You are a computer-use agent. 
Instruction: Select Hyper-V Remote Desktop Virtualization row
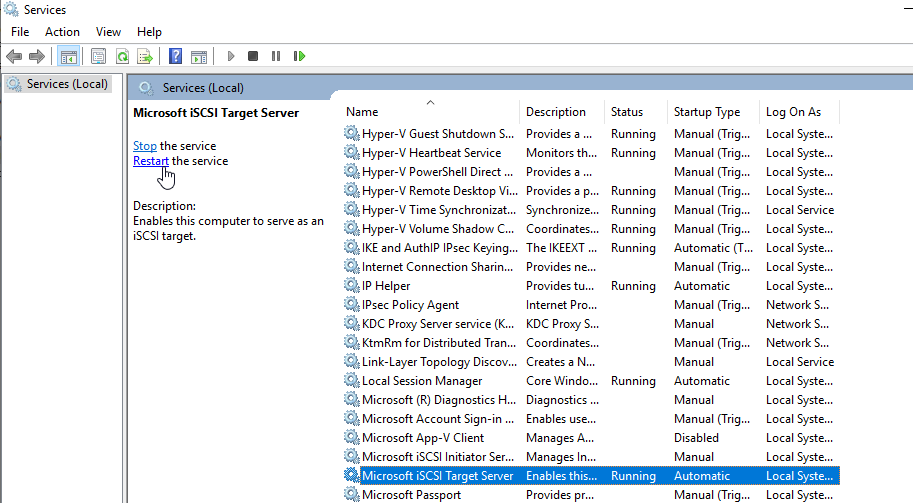click(x=591, y=190)
